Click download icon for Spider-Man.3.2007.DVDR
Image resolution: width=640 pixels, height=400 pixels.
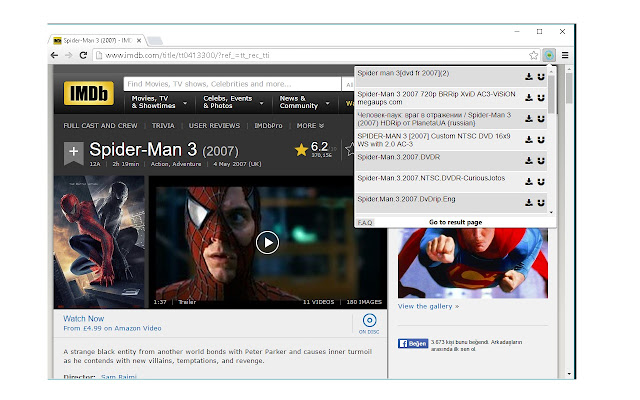pos(529,161)
